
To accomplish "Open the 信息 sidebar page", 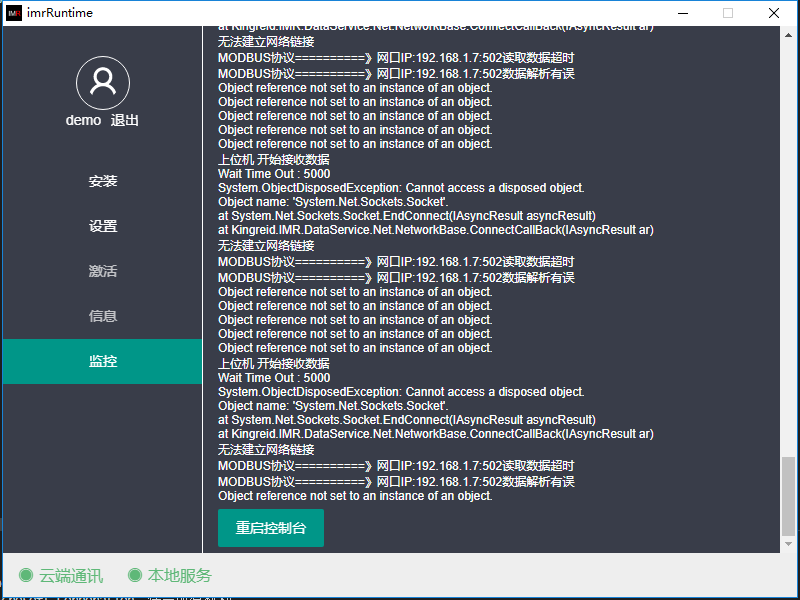I will coord(103,316).
